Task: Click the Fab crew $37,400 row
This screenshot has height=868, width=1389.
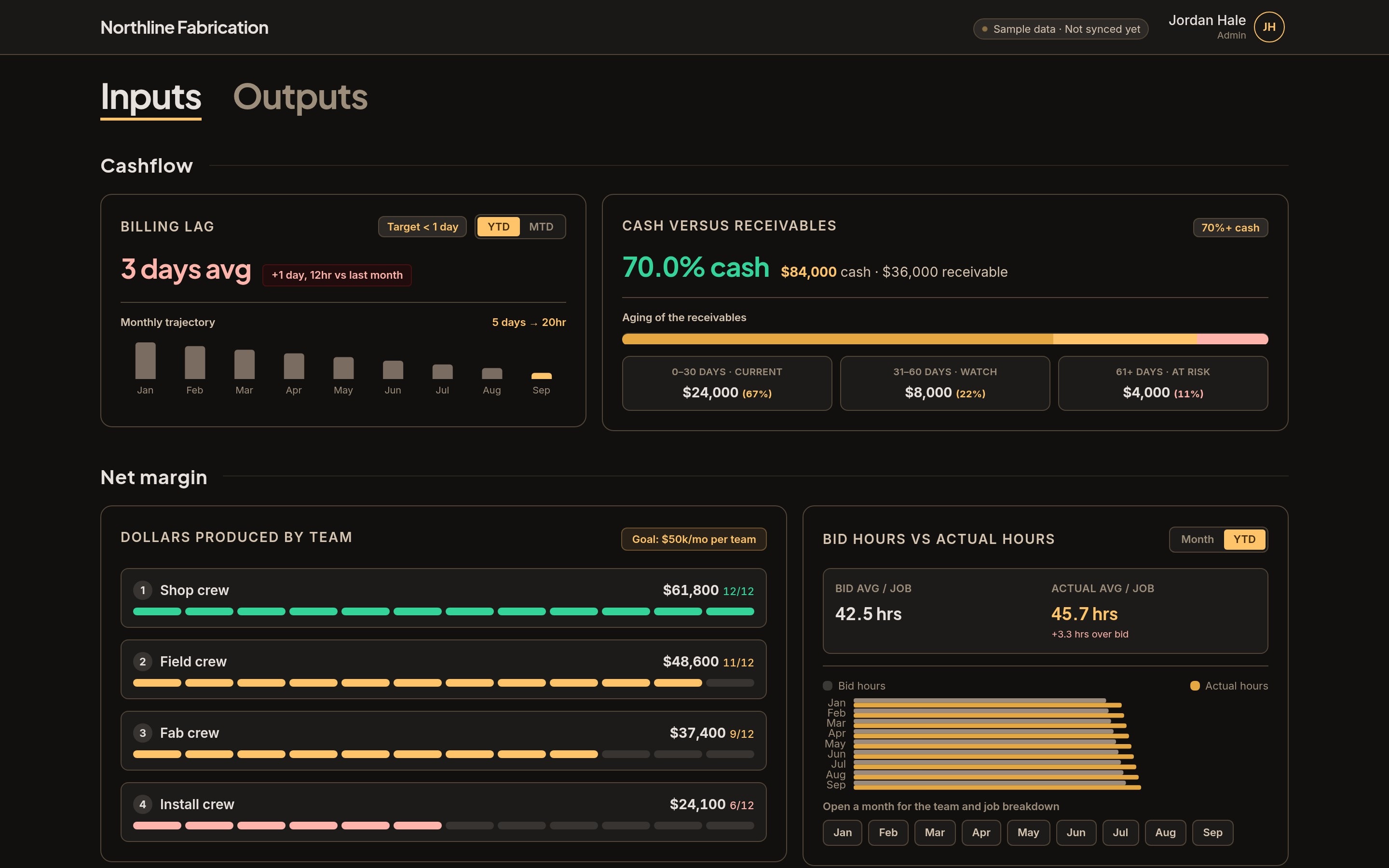Action: (x=443, y=741)
